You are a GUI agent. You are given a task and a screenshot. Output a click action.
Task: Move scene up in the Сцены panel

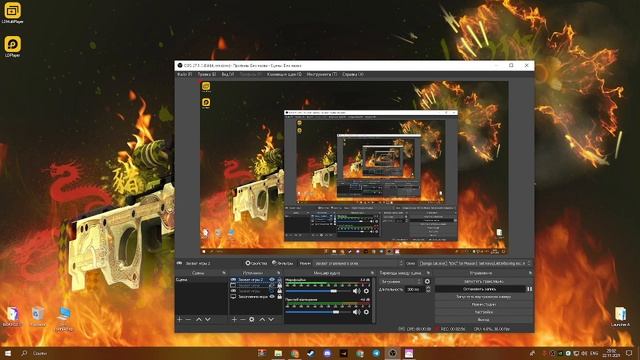199,319
